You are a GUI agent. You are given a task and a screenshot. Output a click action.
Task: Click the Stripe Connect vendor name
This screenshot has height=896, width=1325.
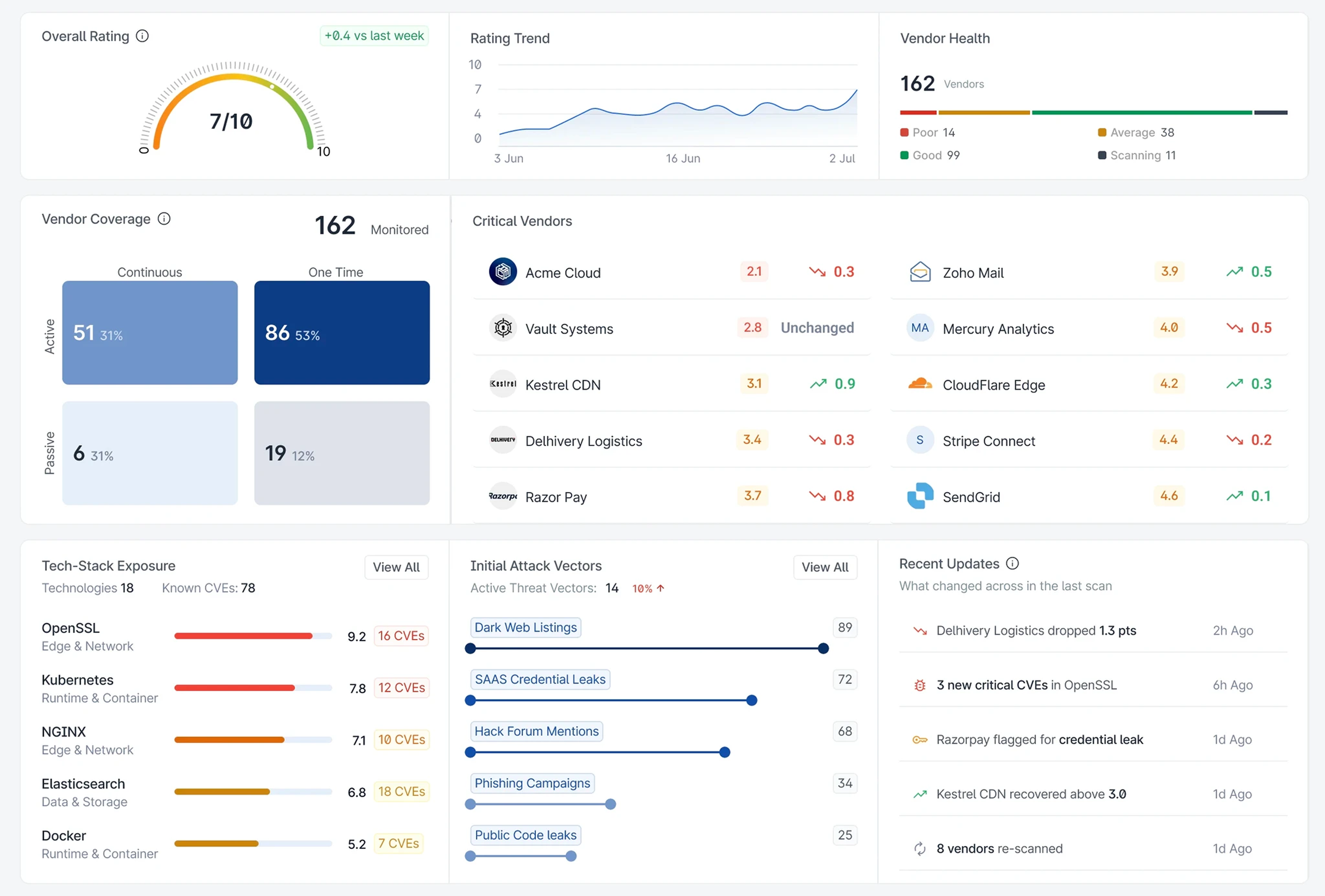coord(989,441)
